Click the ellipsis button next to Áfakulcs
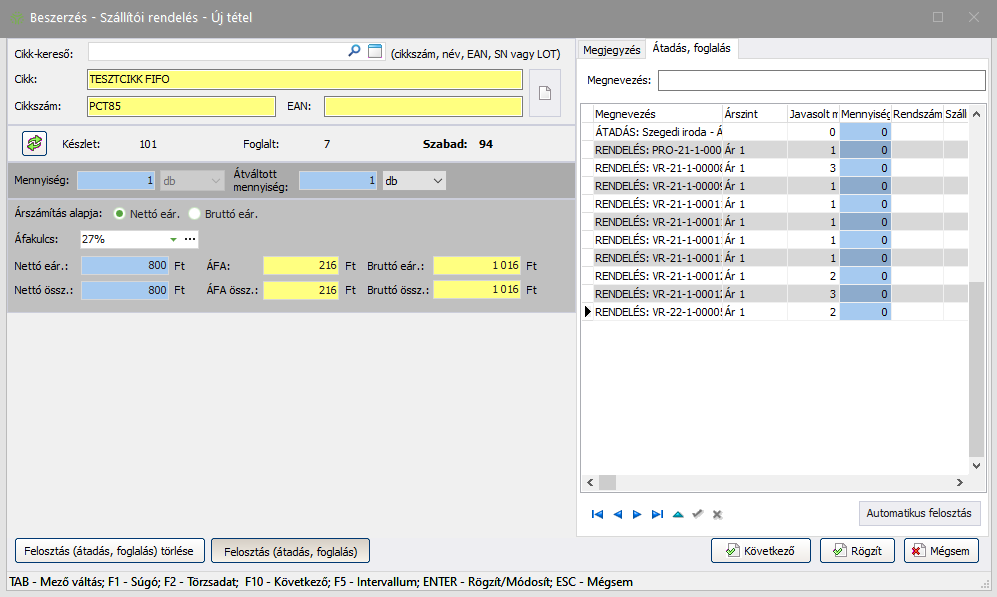Image resolution: width=997 pixels, height=597 pixels. click(x=190, y=239)
